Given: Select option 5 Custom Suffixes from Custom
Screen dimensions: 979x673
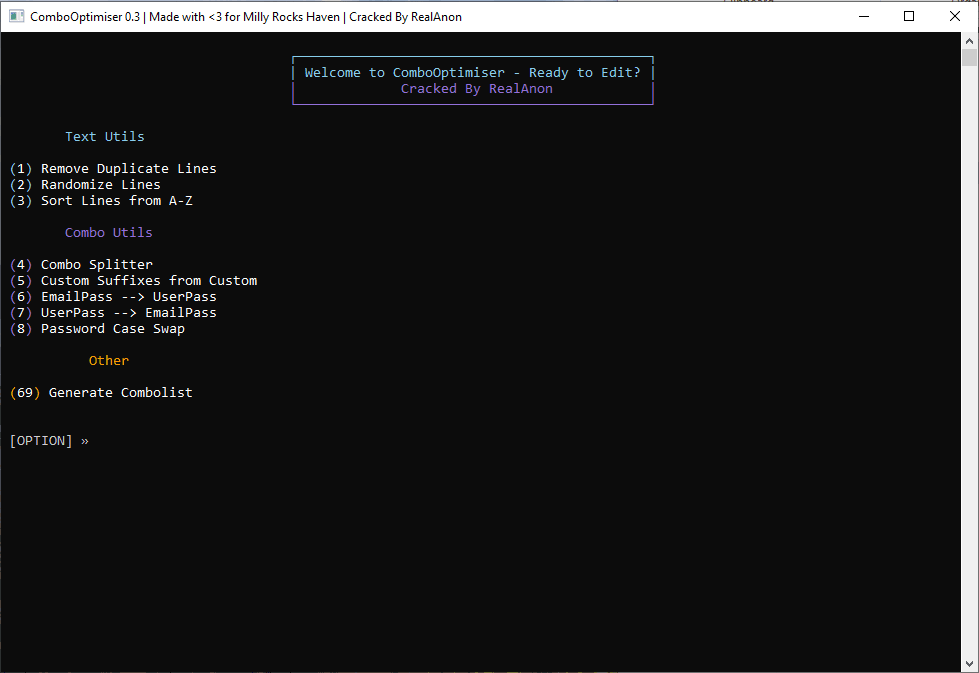Looking at the screenshot, I should (x=132, y=280).
